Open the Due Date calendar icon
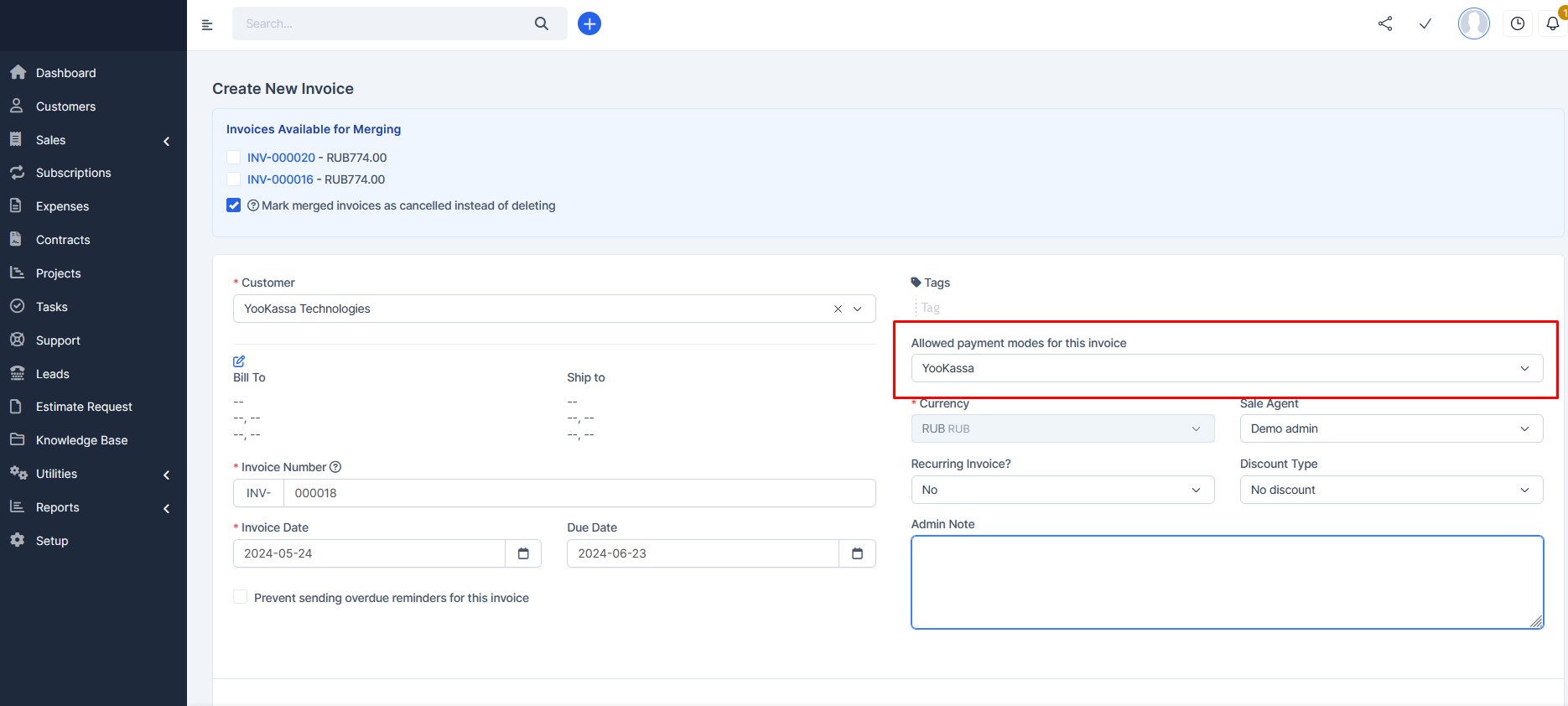Image resolution: width=1568 pixels, height=706 pixels. coord(857,553)
